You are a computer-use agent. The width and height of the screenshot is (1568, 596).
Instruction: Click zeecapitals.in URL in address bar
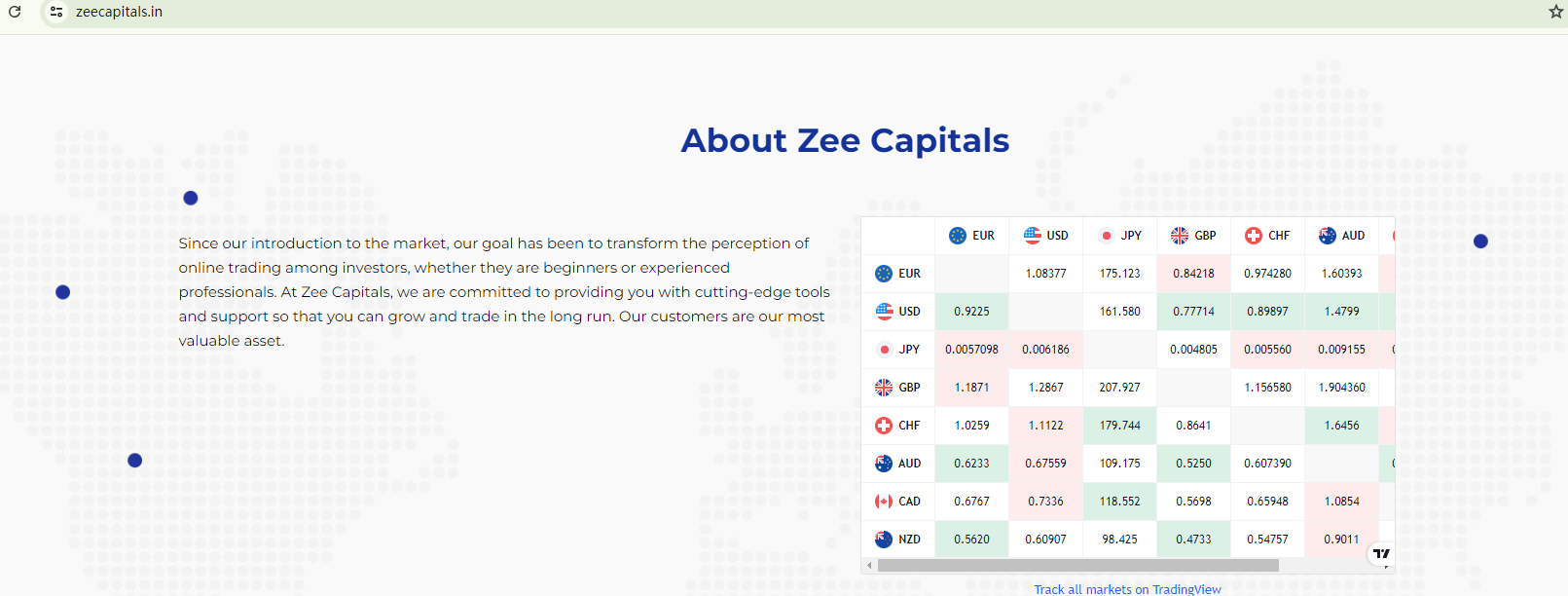tap(119, 12)
